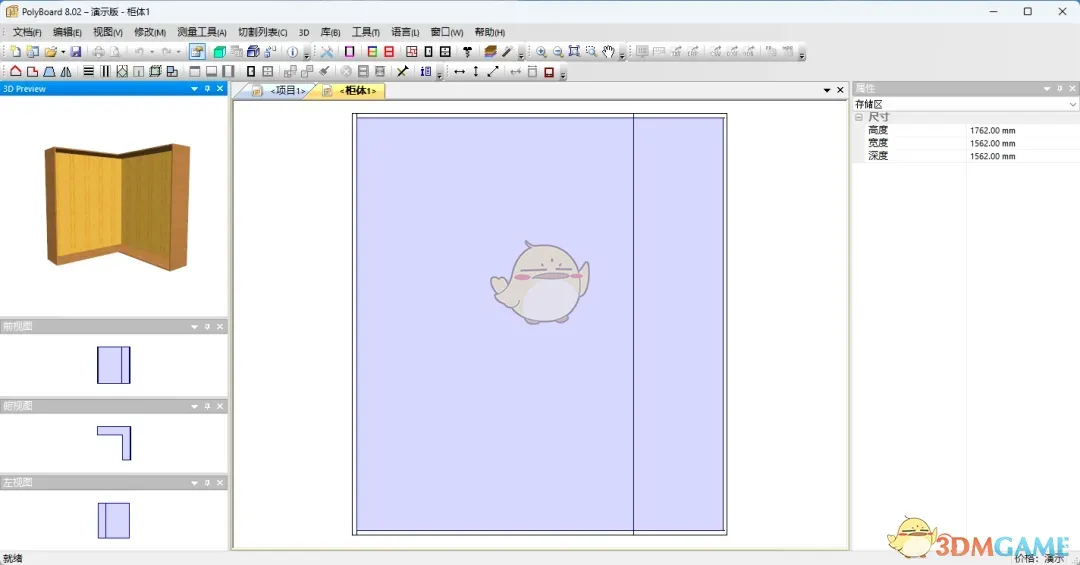Image resolution: width=1080 pixels, height=565 pixels.
Task: Add vertical dividers with lines icon
Action: [105, 72]
